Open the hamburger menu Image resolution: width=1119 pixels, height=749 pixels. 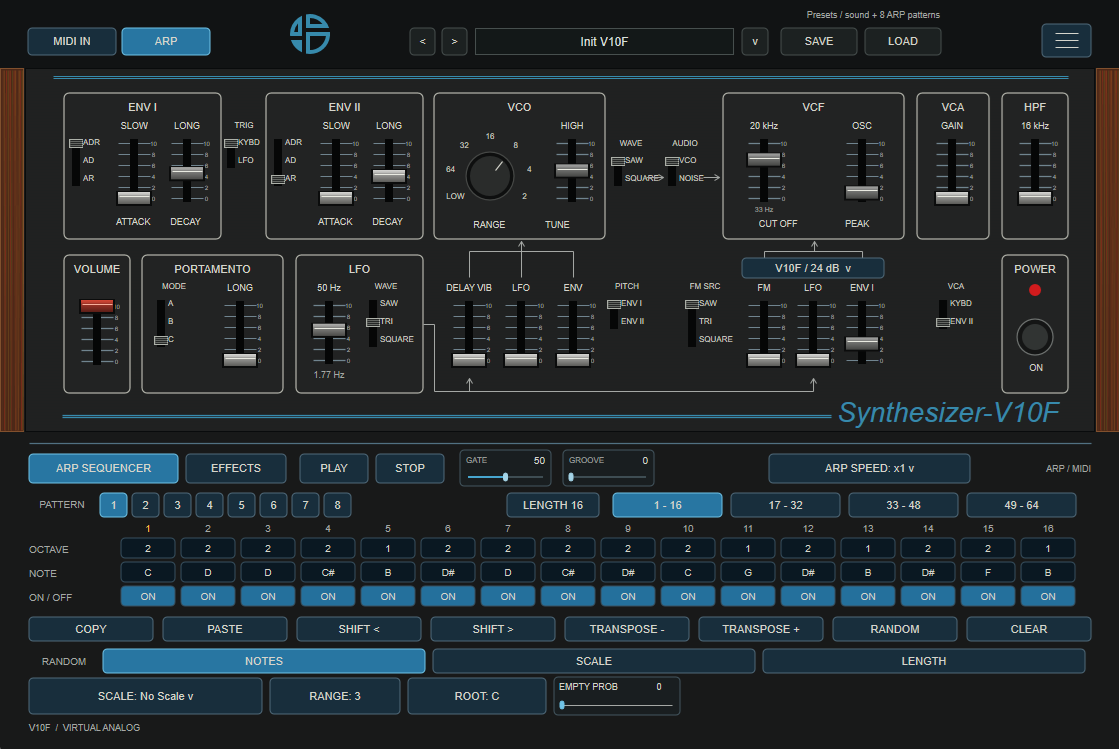pyautogui.click(x=1066, y=41)
